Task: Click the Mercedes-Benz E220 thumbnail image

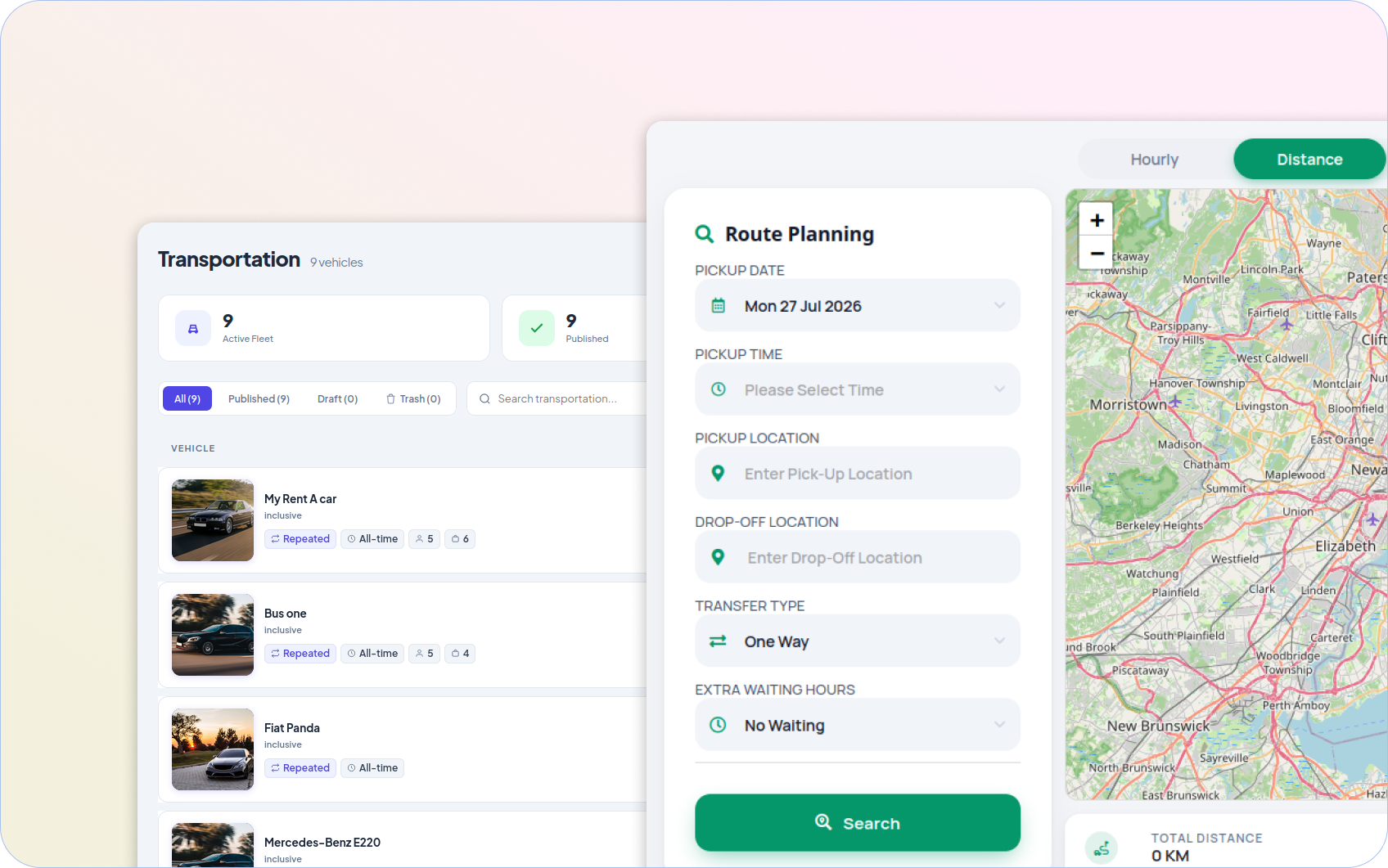Action: pos(213,845)
